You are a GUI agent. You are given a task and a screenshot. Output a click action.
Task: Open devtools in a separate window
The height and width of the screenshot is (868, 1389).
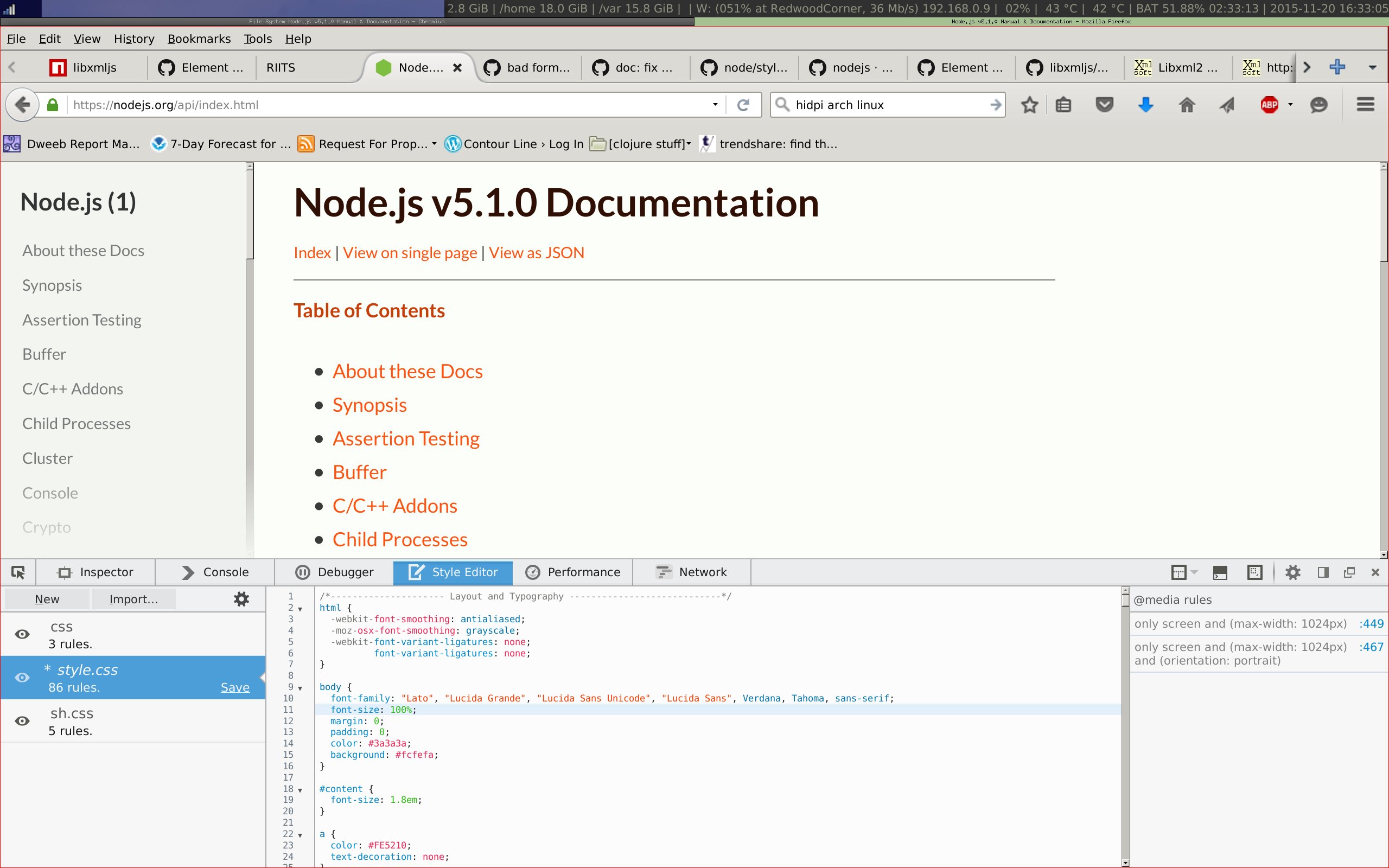coord(1349,572)
